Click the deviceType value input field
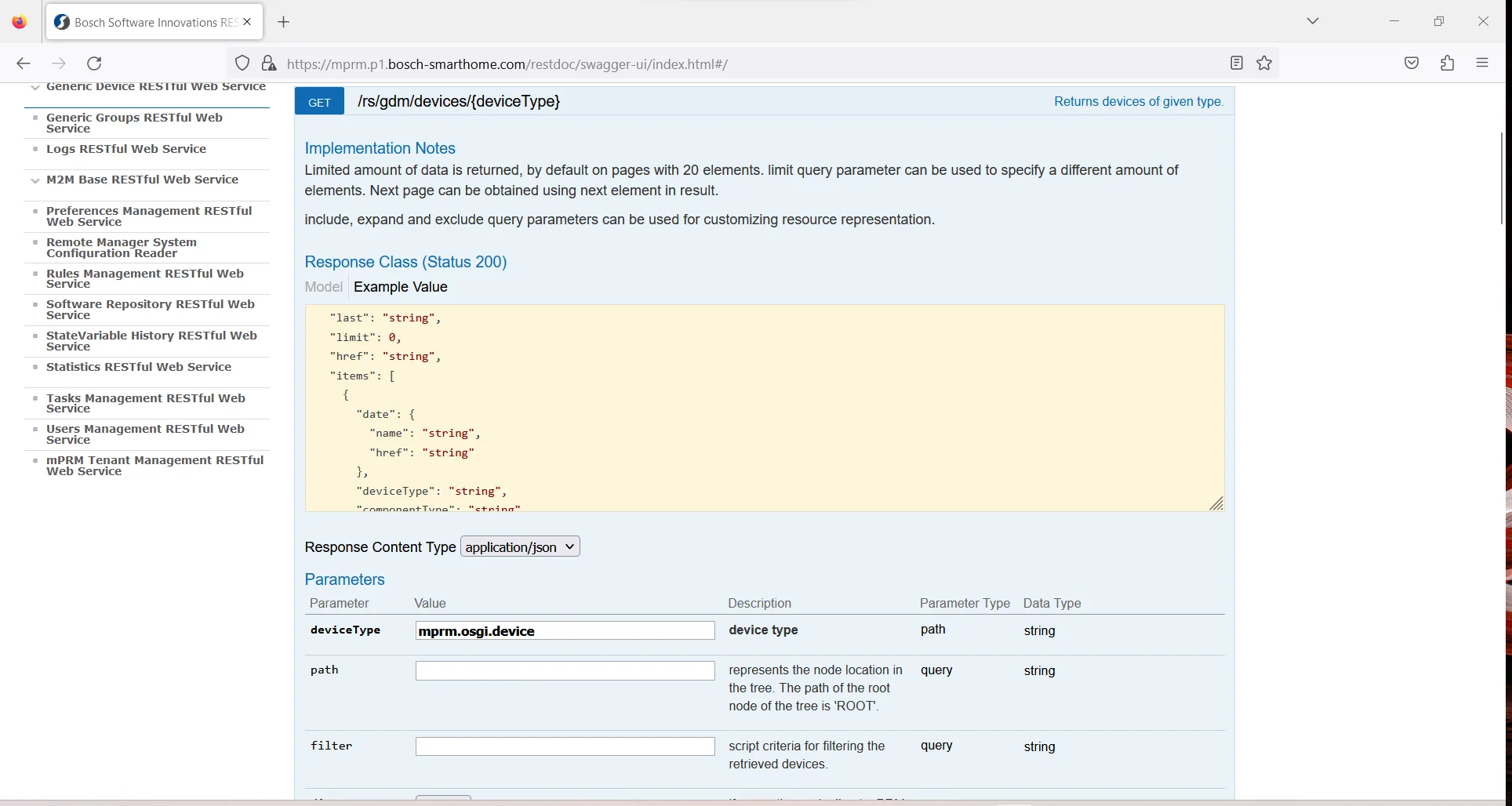Viewport: 1512px width, 806px height. 565,631
